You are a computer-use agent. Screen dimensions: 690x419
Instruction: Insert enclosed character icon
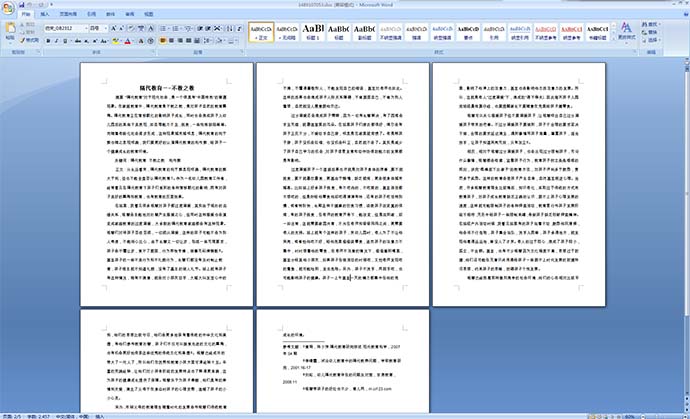point(150,41)
